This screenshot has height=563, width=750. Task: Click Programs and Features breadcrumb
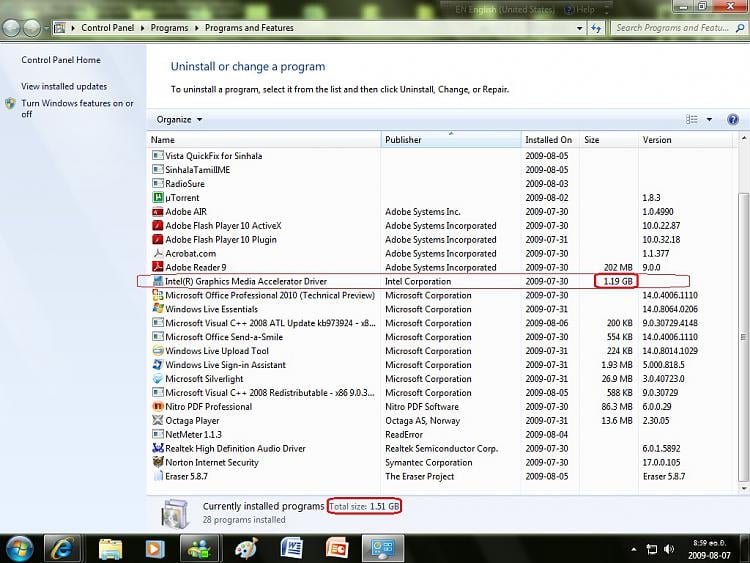click(249, 28)
